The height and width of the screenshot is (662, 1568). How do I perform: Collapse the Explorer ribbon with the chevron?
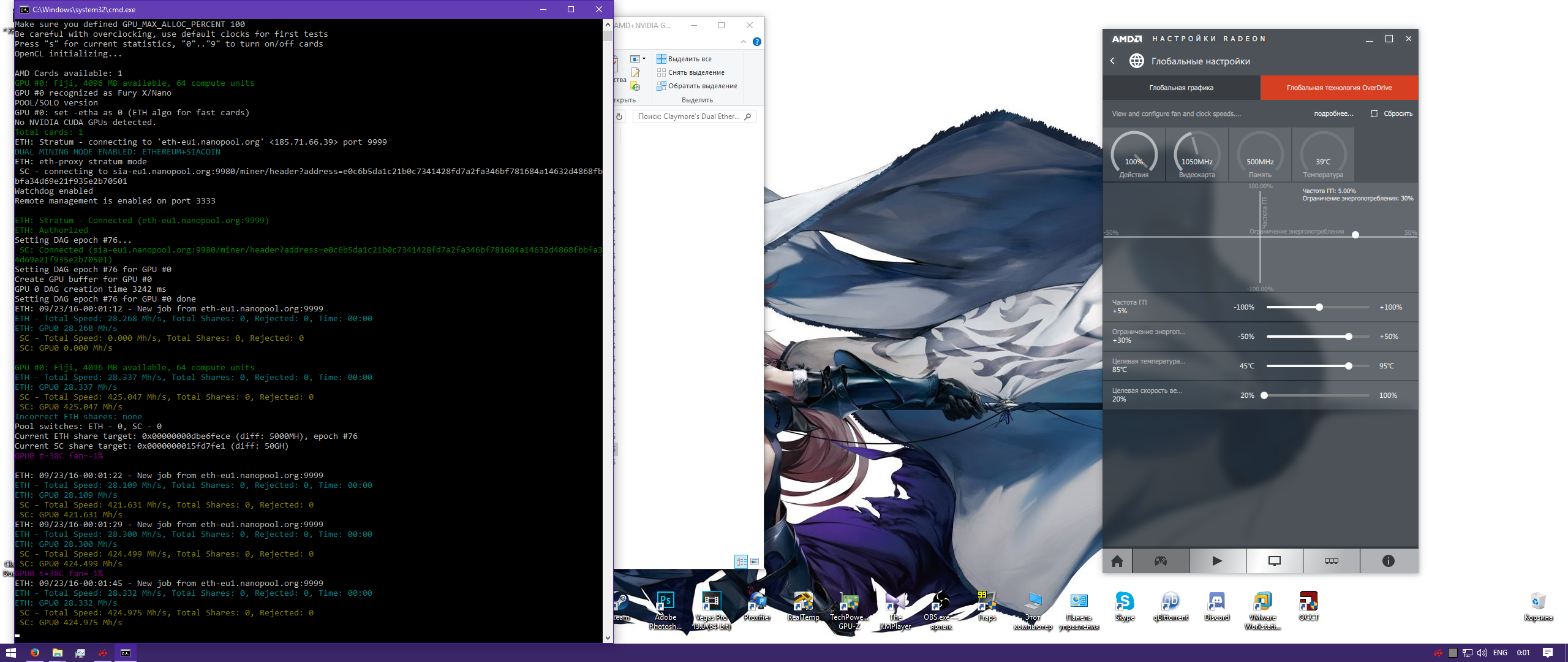(x=744, y=42)
